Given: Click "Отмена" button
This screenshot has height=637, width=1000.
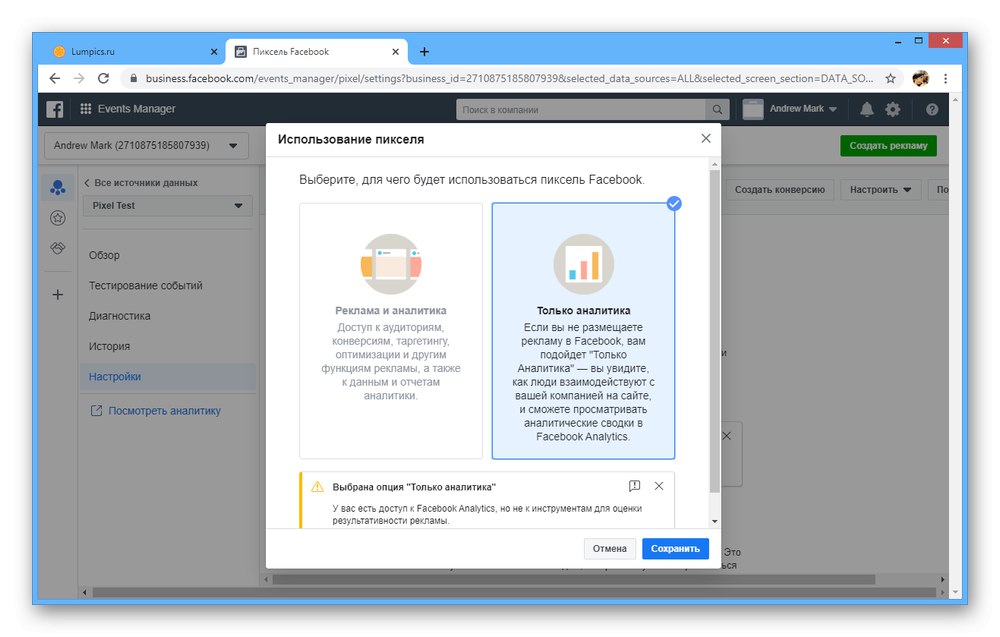Looking at the screenshot, I should click(x=609, y=548).
